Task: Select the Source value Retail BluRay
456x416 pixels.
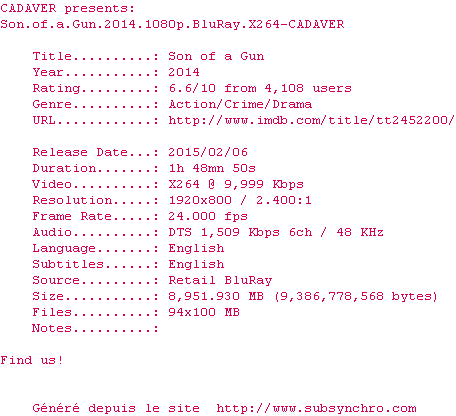Action: (x=220, y=280)
